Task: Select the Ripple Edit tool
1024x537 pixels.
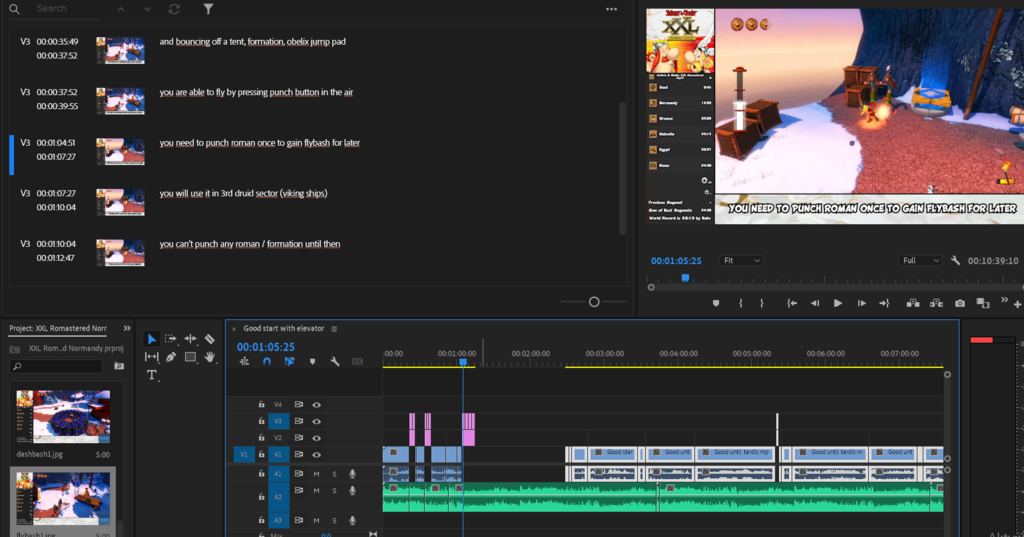Action: tap(190, 339)
